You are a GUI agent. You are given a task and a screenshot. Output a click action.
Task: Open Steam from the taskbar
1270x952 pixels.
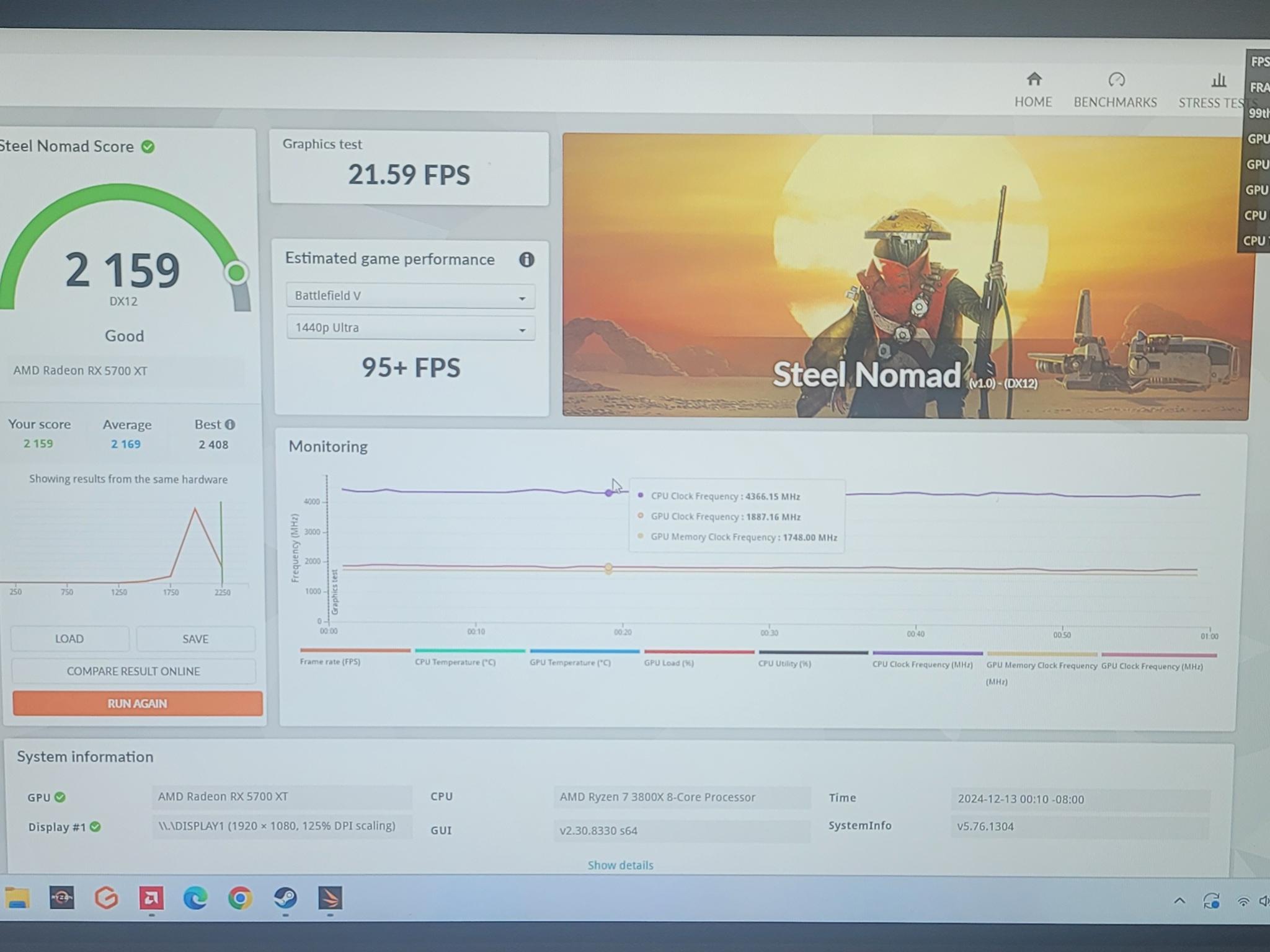pos(285,898)
